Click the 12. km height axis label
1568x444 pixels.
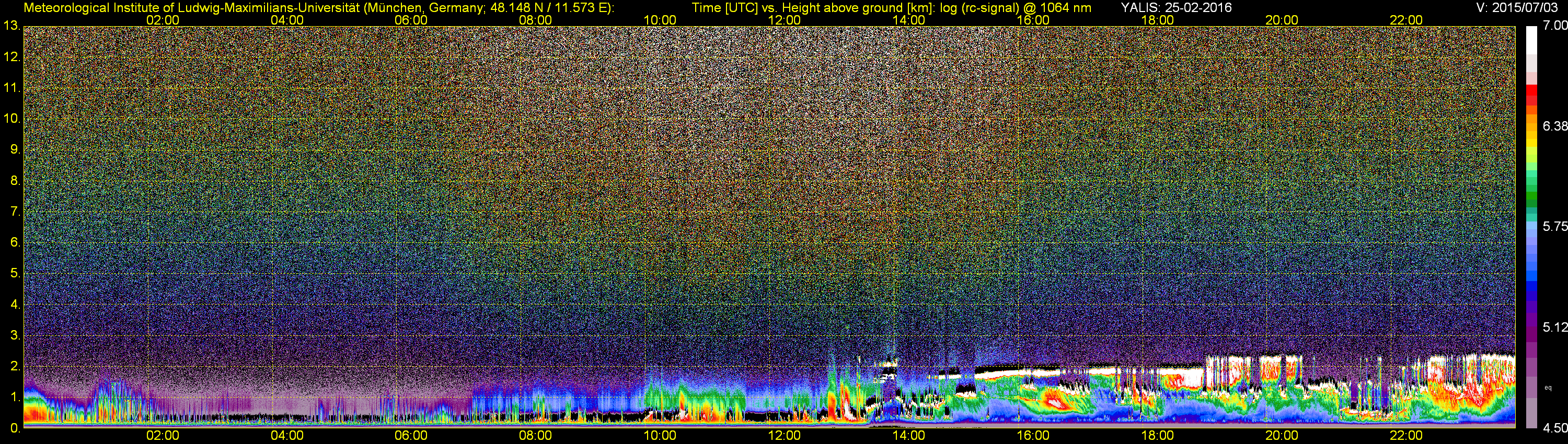pyautogui.click(x=11, y=57)
